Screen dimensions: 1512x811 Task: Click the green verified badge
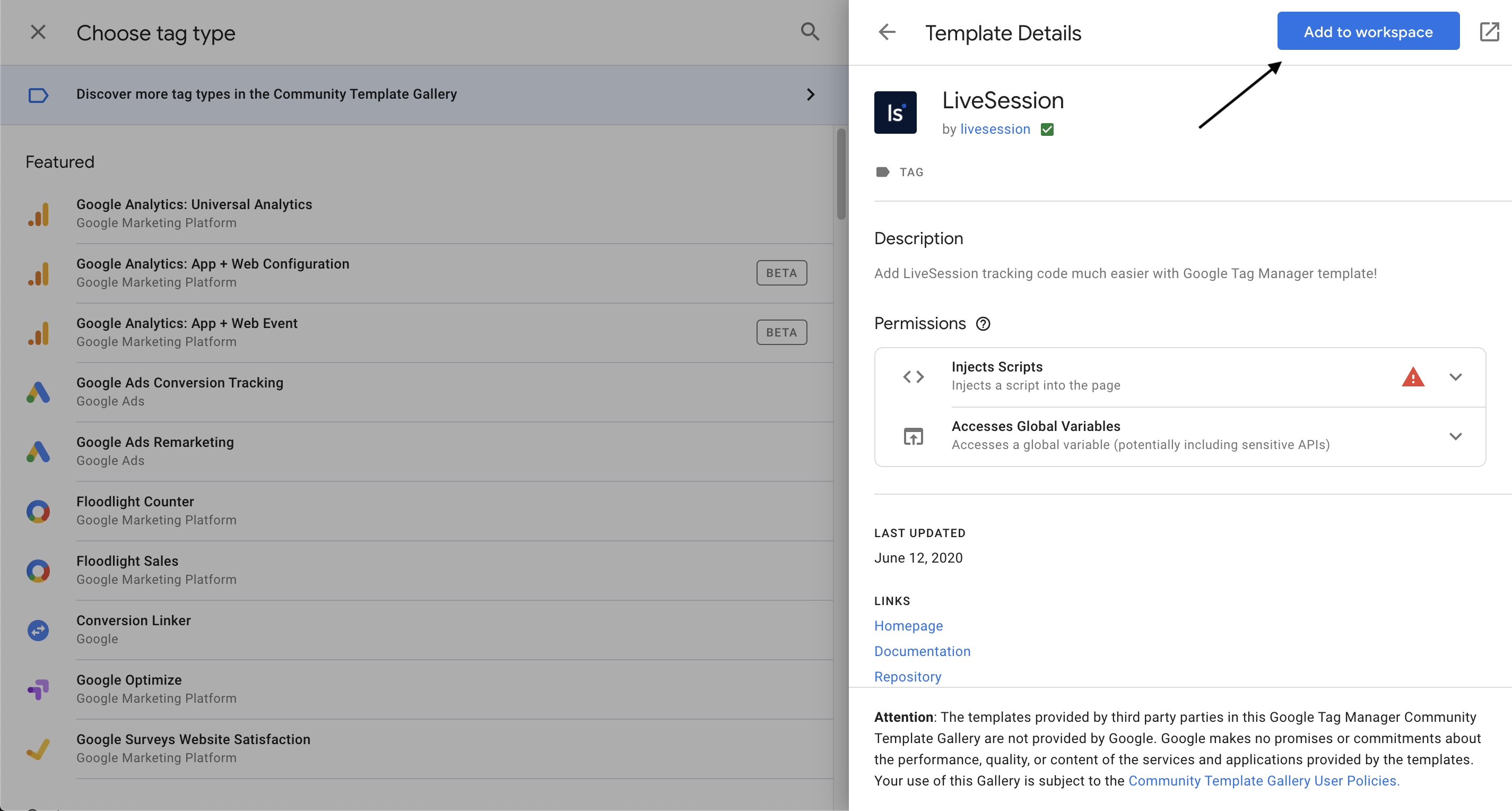click(x=1047, y=129)
